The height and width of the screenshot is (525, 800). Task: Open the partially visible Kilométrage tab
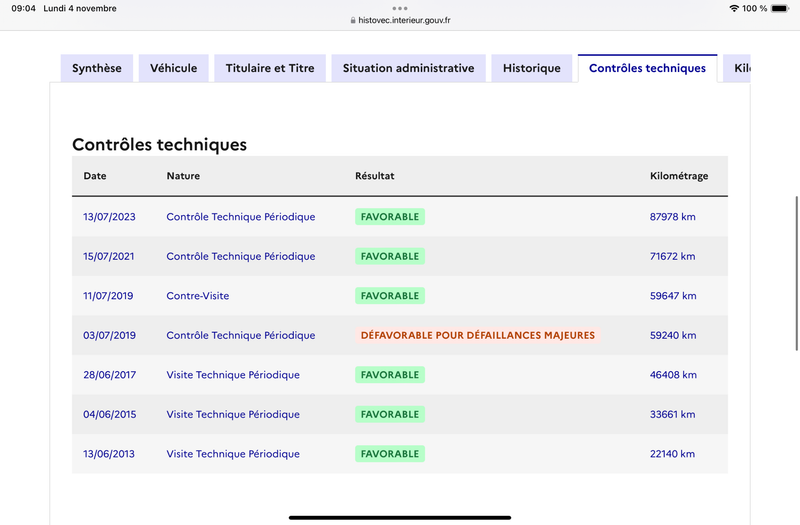coord(737,68)
